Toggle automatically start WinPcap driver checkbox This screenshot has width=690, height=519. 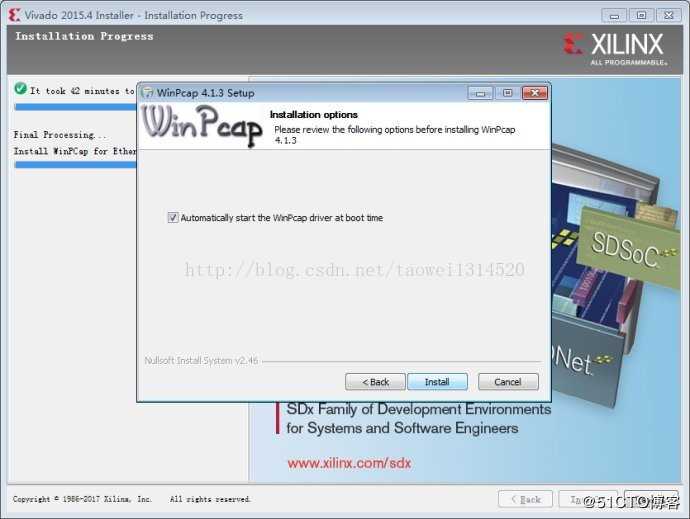click(173, 217)
